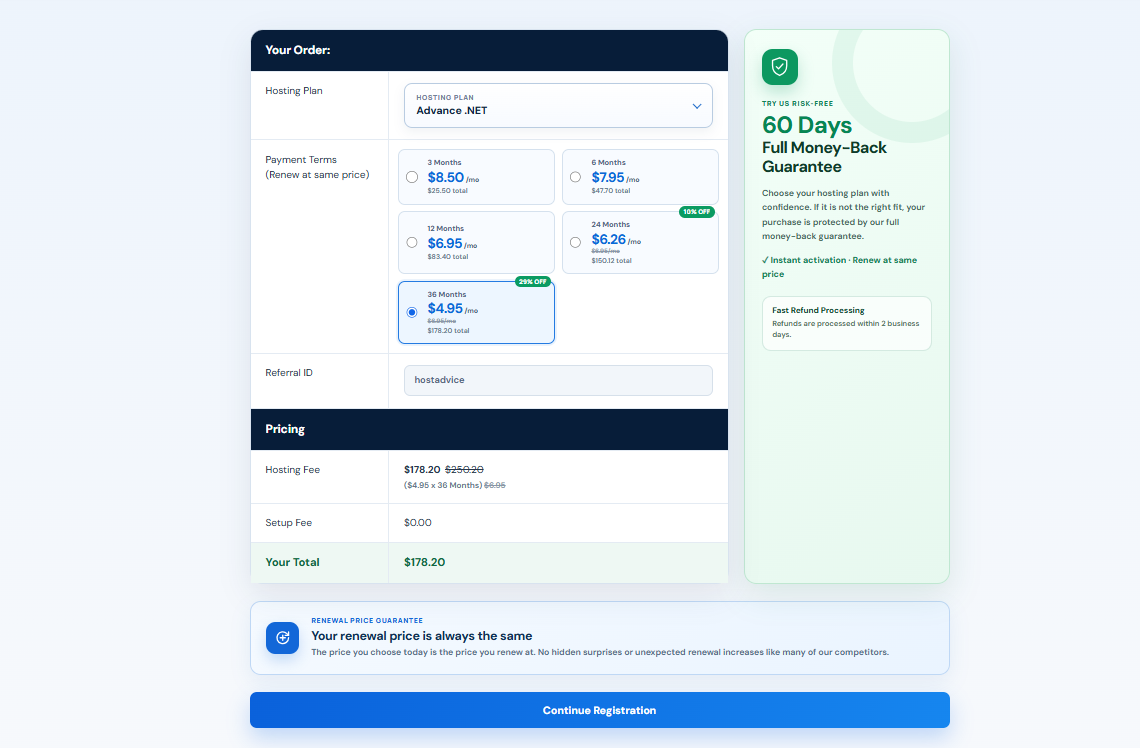
Task: Click the Choose your hosting plan paragraph
Action: click(x=843, y=214)
